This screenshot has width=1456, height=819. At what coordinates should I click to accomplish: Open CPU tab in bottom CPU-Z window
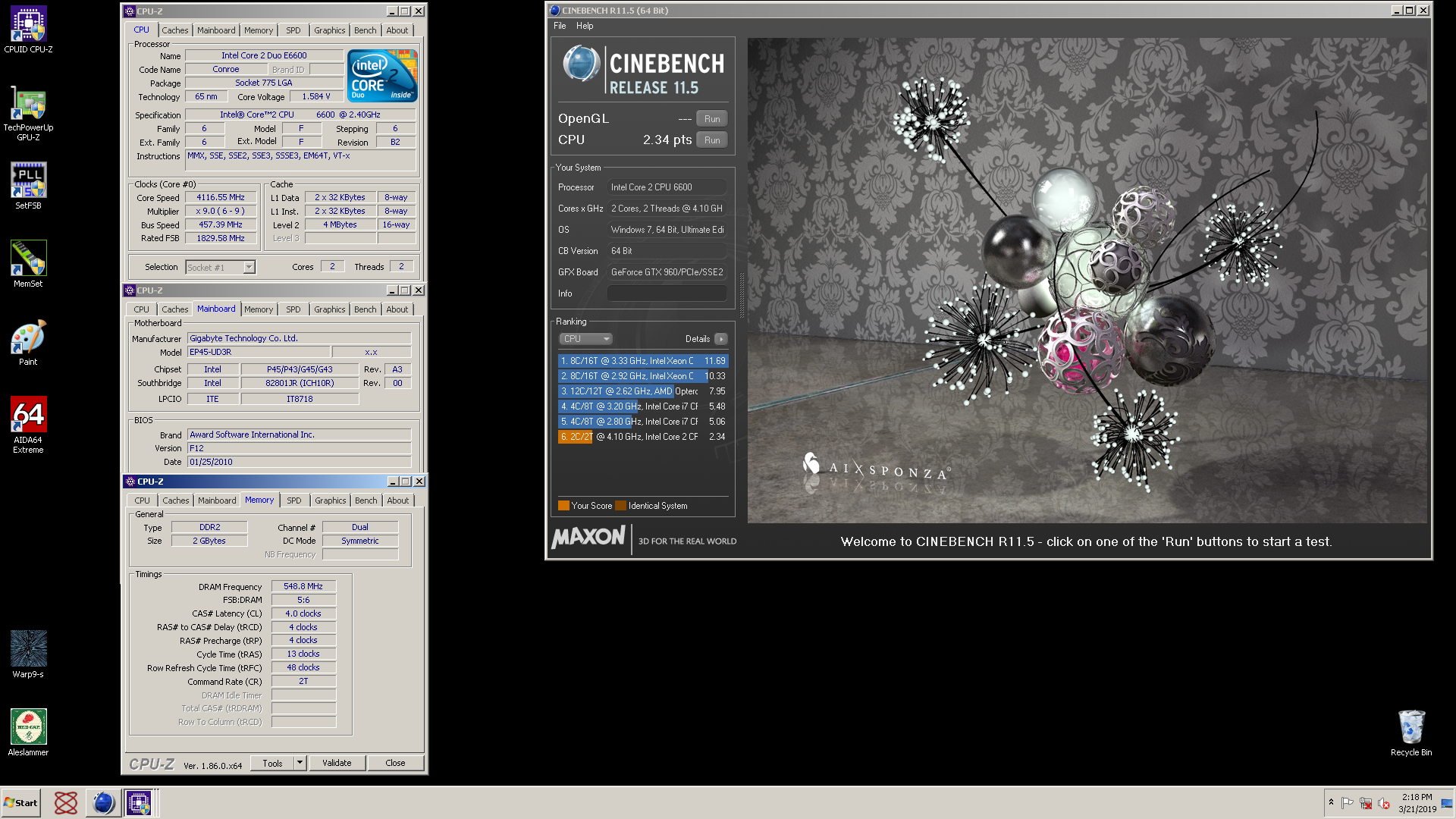(142, 500)
